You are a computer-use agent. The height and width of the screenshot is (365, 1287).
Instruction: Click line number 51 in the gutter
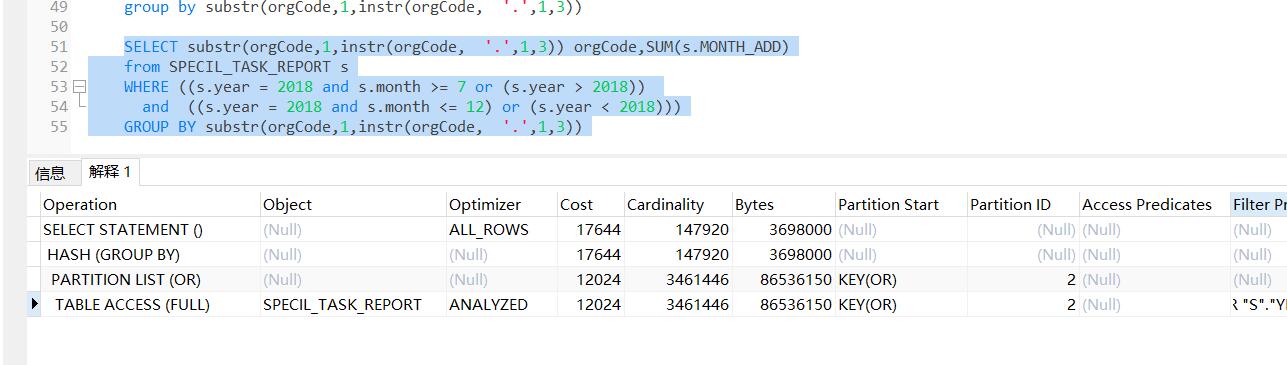click(x=58, y=47)
